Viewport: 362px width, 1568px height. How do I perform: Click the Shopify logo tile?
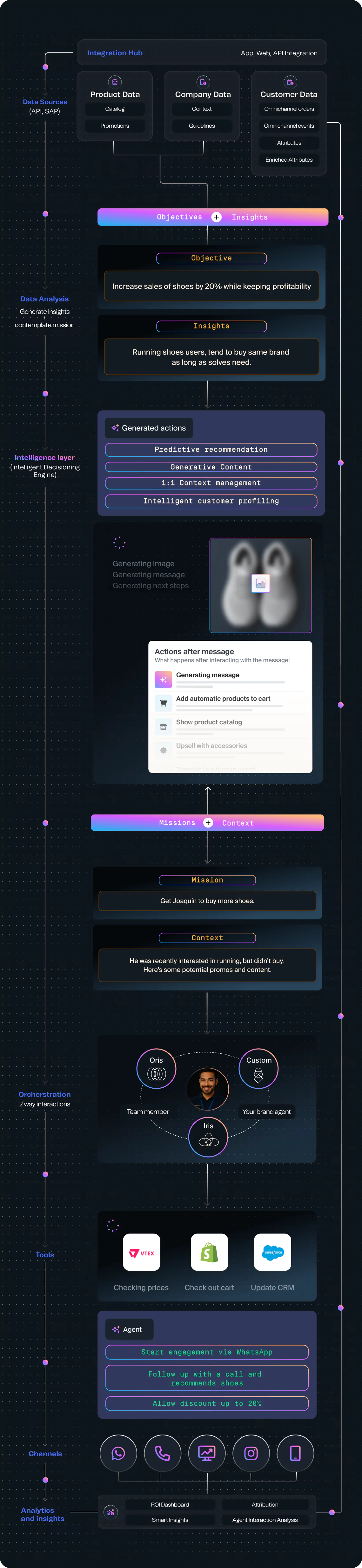[209, 1252]
